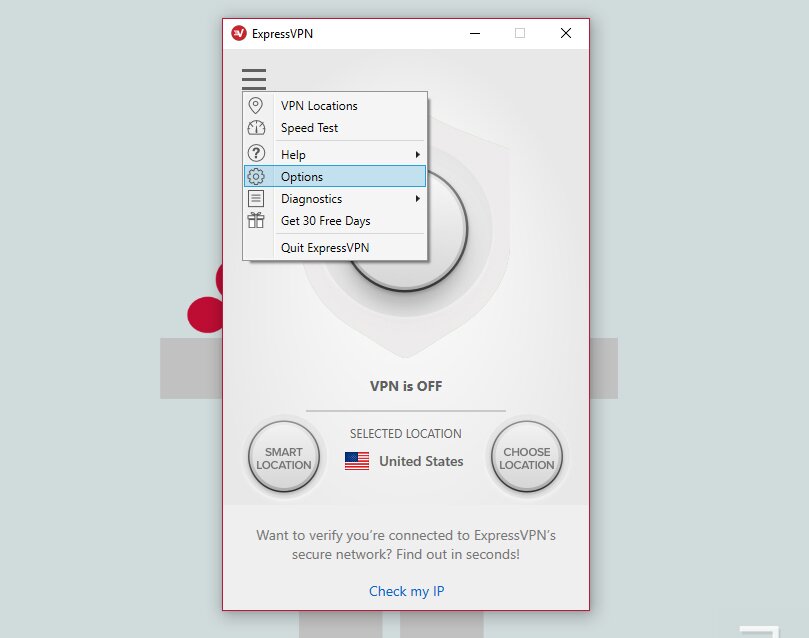This screenshot has height=638, width=809.
Task: Click the Choose Location button
Action: [x=527, y=457]
